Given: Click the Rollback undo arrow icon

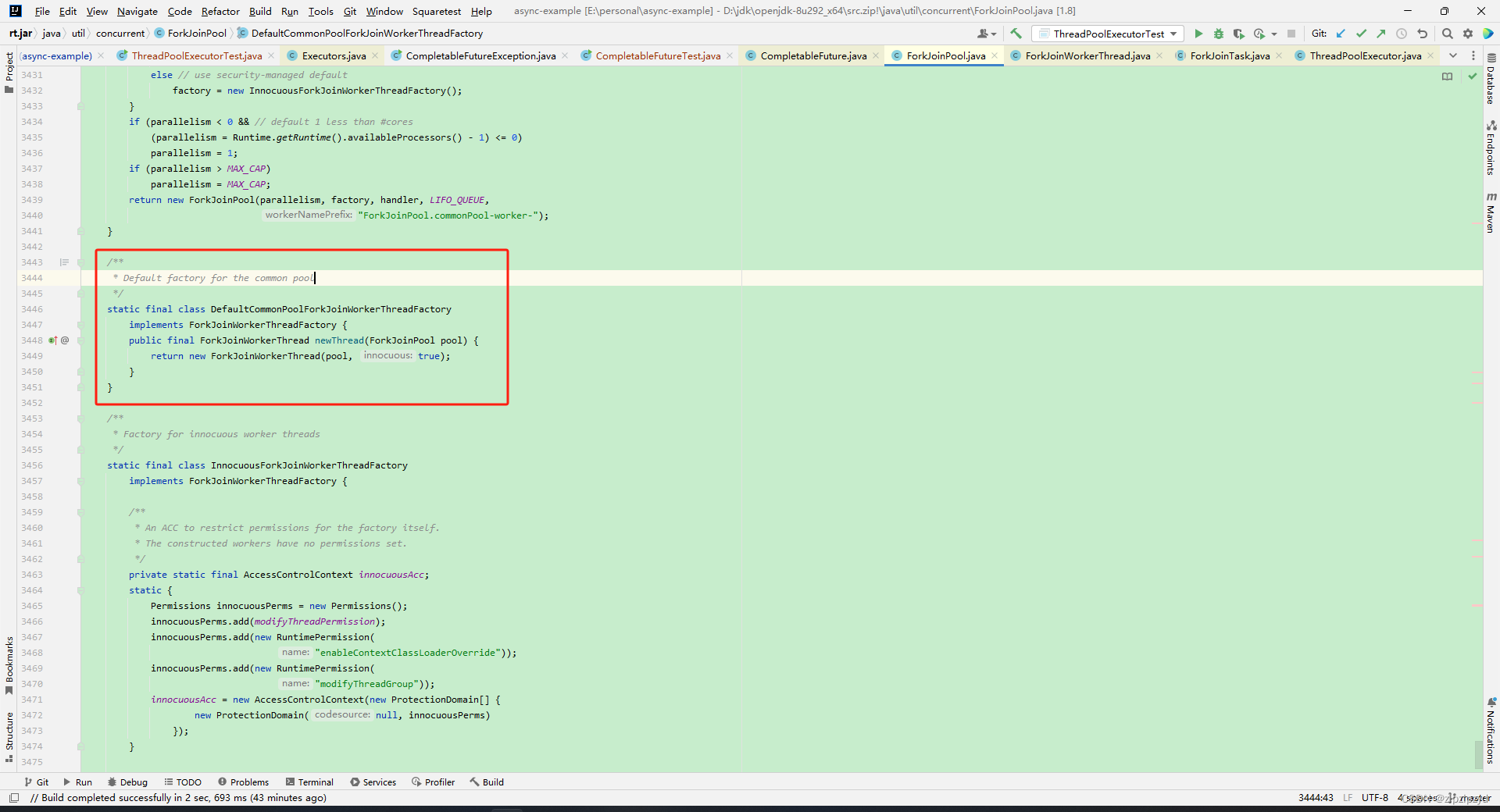Looking at the screenshot, I should point(1422,34).
